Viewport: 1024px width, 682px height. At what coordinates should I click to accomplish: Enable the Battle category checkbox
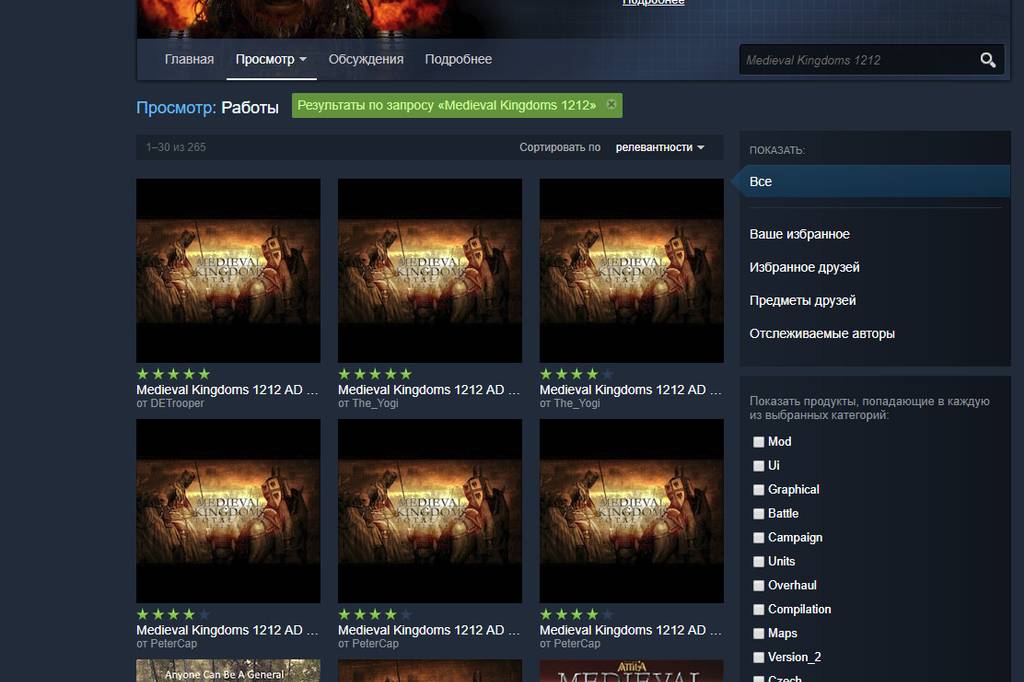click(758, 514)
